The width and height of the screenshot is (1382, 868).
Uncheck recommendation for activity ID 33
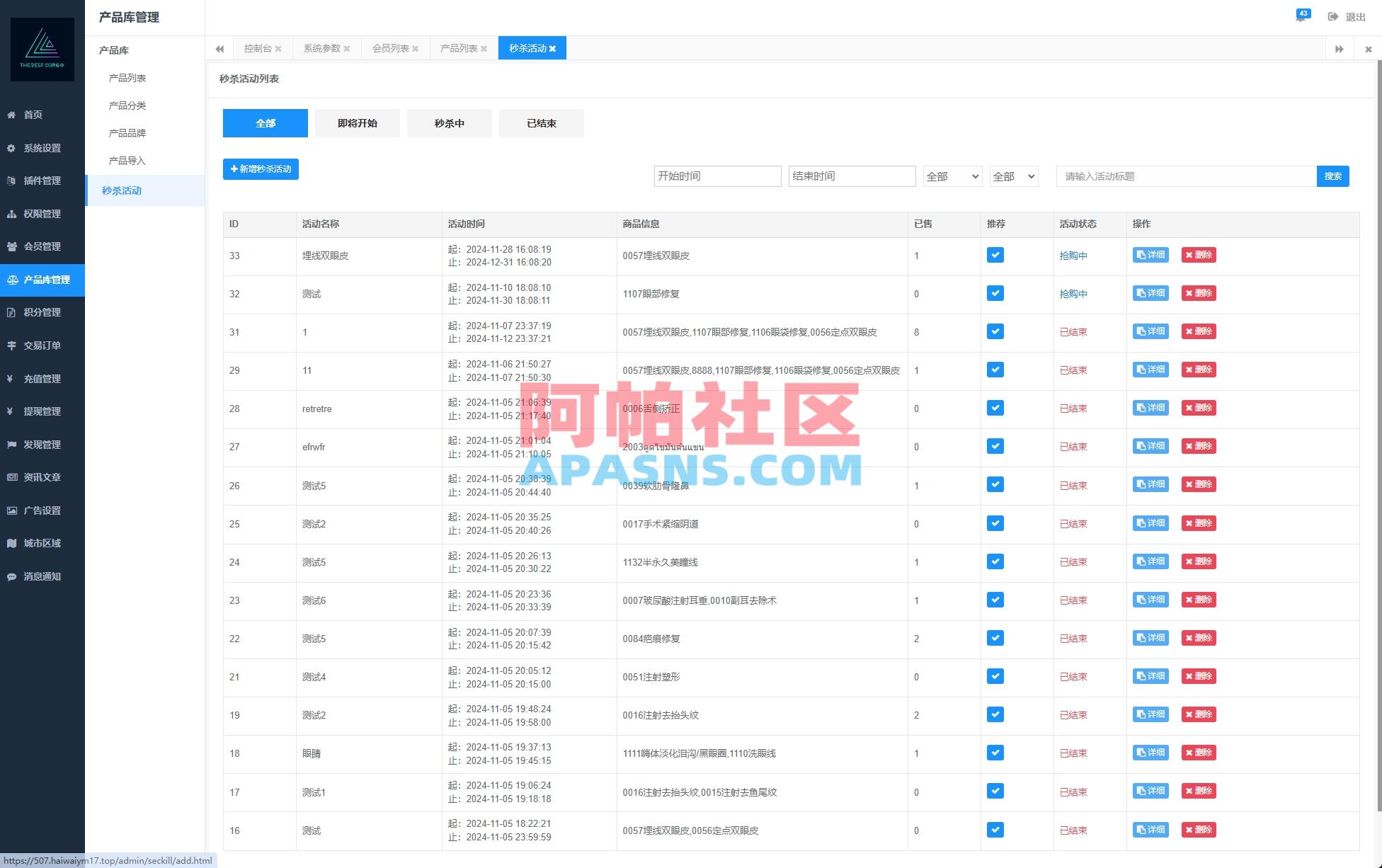995,255
